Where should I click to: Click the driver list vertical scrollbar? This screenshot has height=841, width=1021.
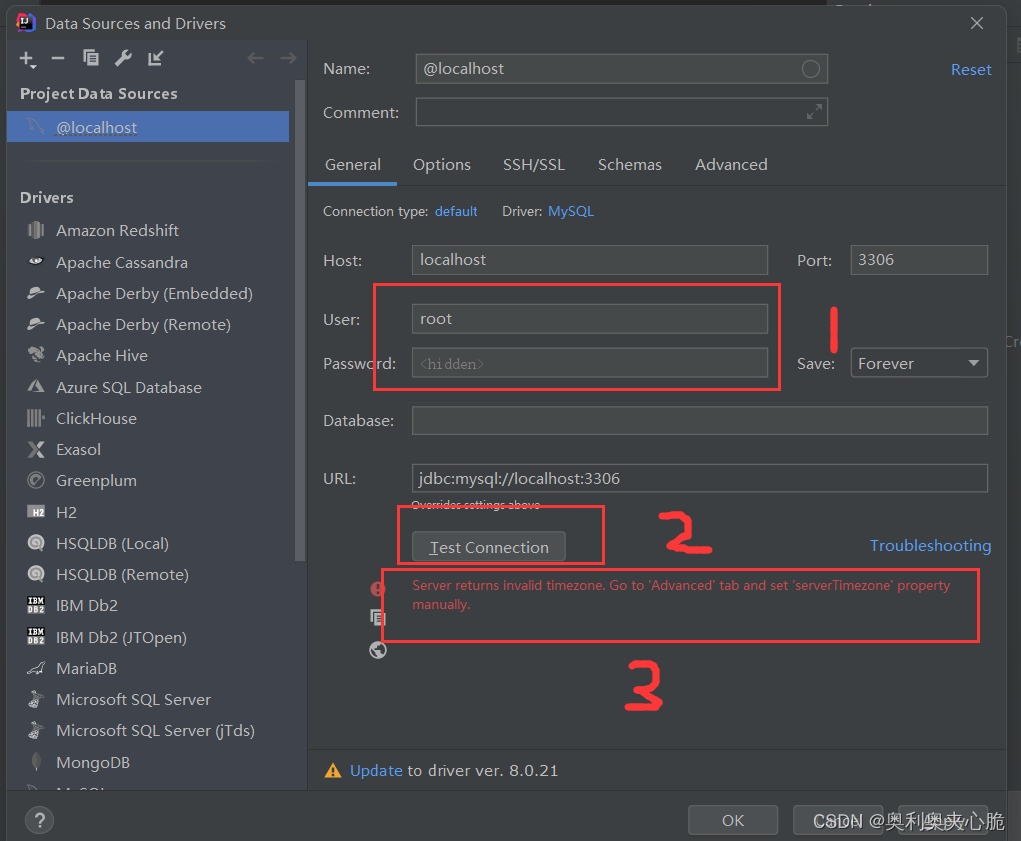(x=300, y=319)
